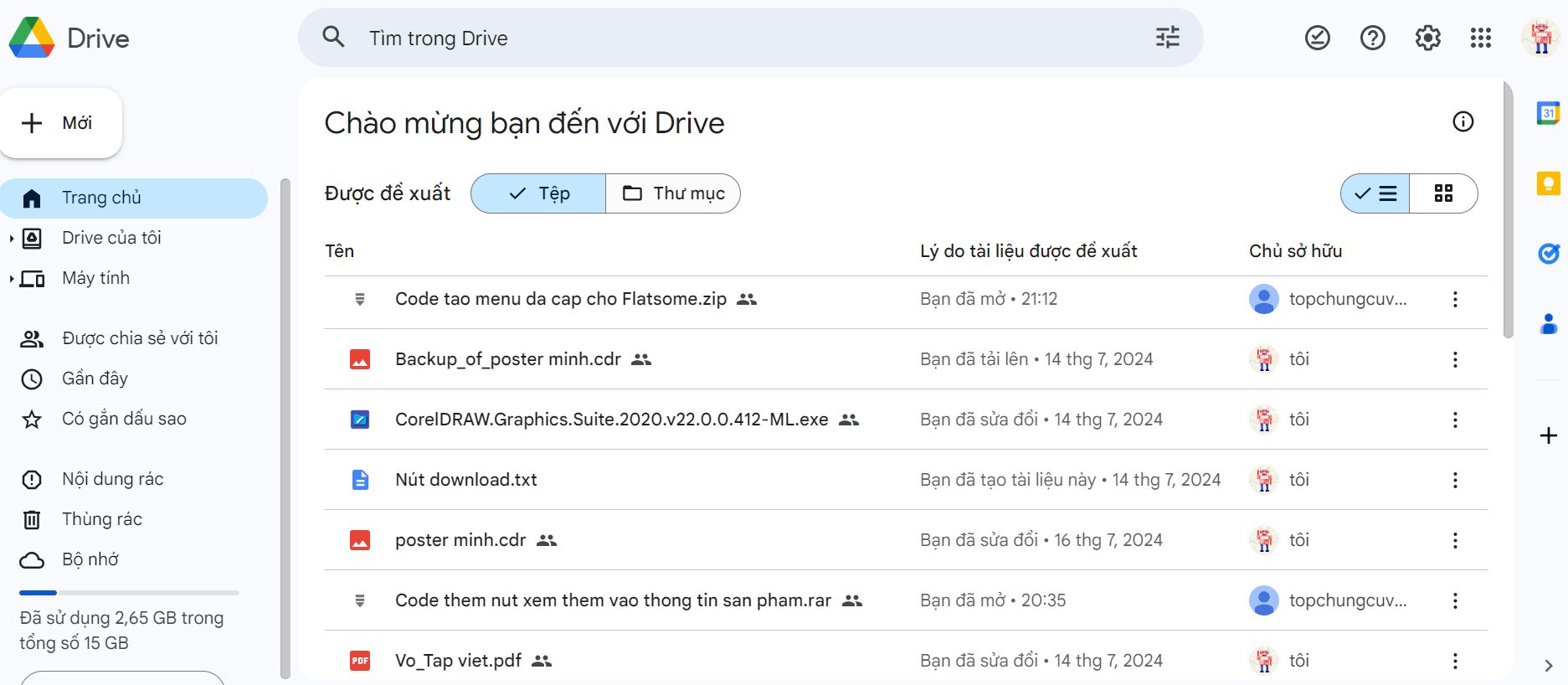Click the main content vertical scrollbar
This screenshot has width=1568, height=685.
[1508, 209]
